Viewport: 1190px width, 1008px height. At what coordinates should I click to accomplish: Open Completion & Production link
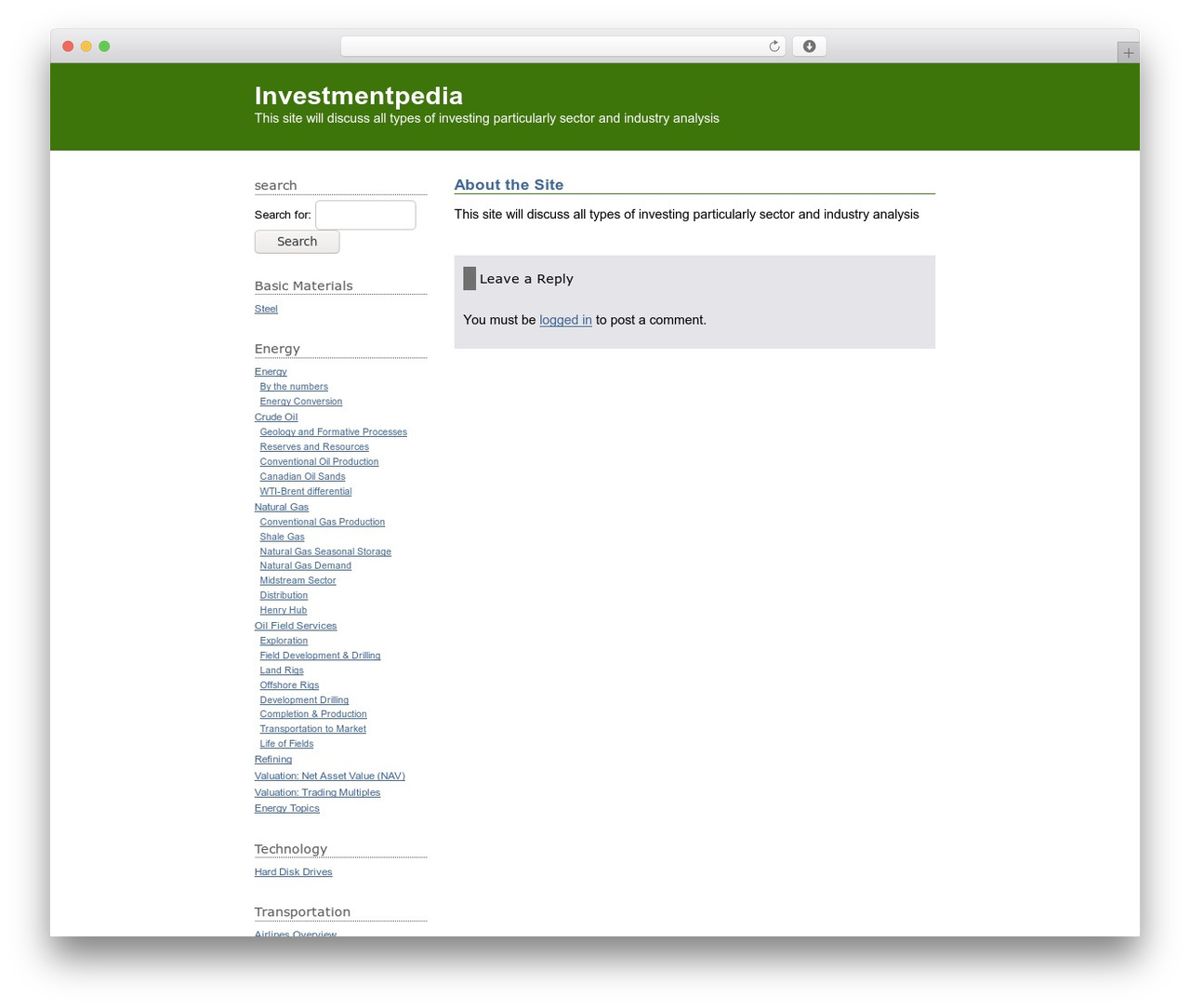pyautogui.click(x=313, y=715)
